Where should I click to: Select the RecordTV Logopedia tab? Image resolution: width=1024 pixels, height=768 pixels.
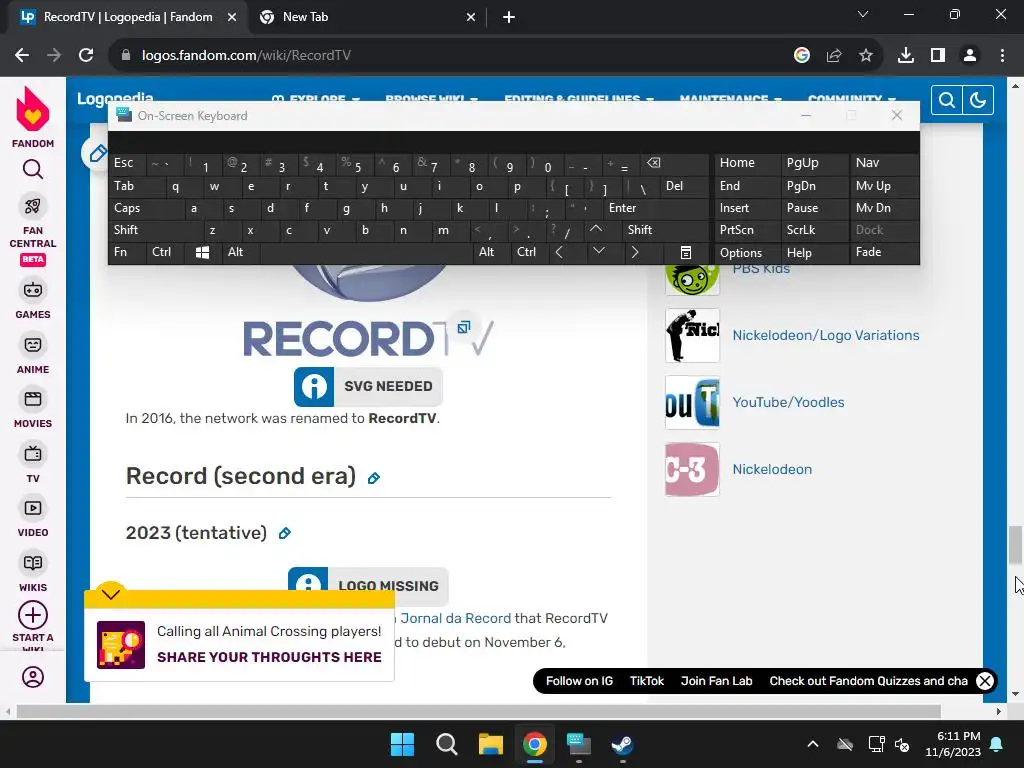129,17
